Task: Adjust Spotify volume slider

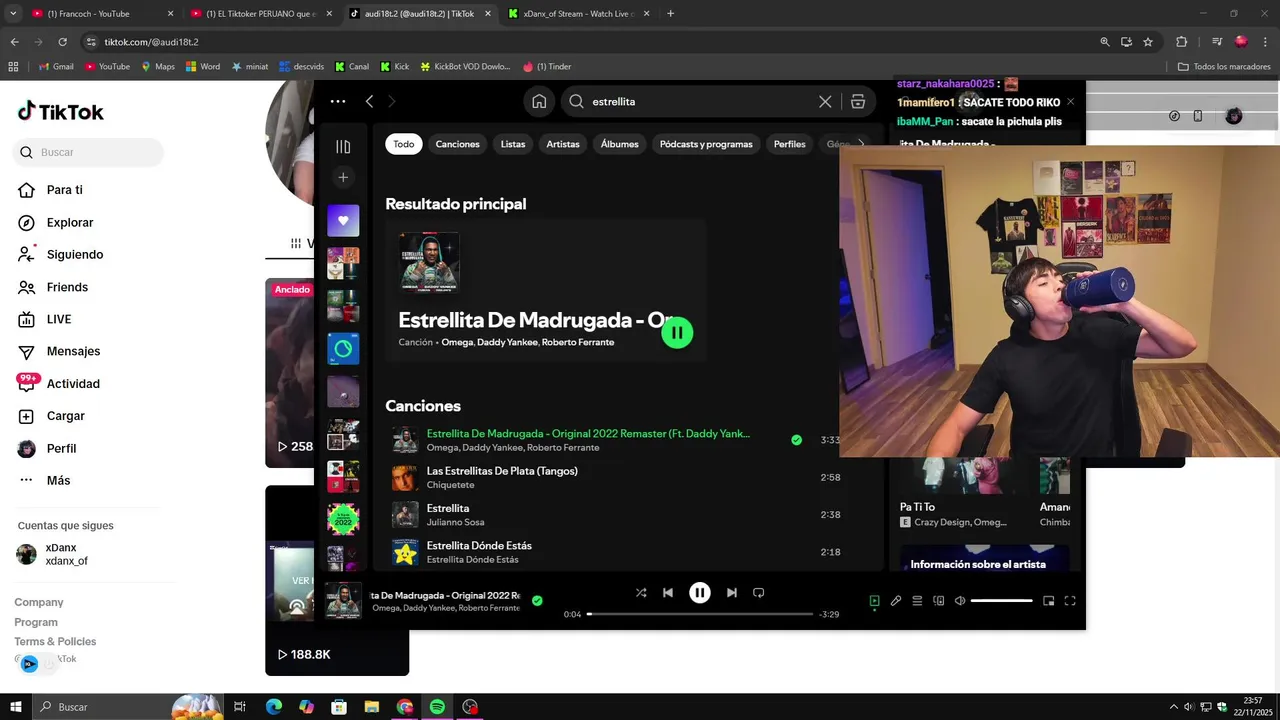Action: point(1001,601)
